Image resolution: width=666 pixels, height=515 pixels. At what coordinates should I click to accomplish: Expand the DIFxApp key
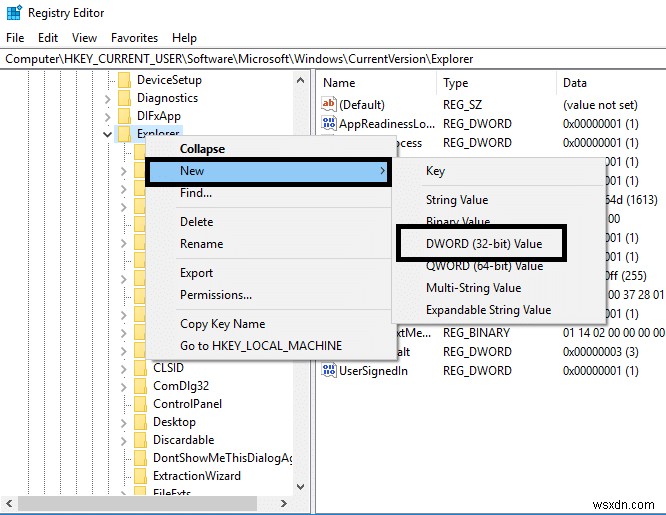107,117
